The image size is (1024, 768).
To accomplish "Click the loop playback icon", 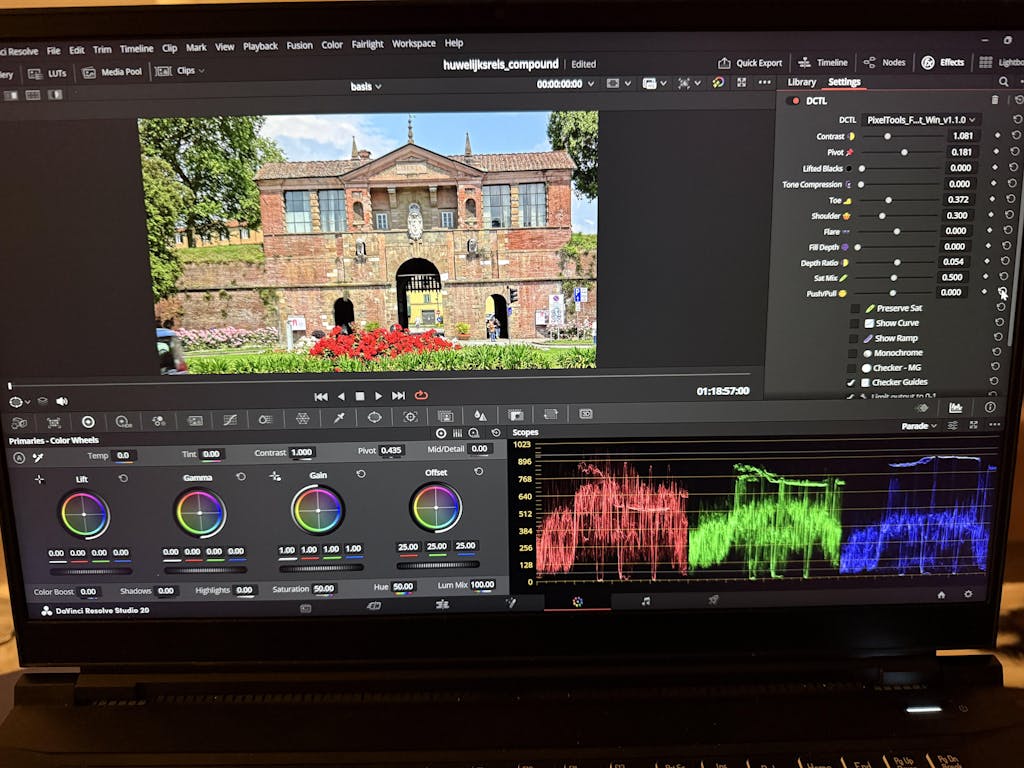I will (x=421, y=396).
